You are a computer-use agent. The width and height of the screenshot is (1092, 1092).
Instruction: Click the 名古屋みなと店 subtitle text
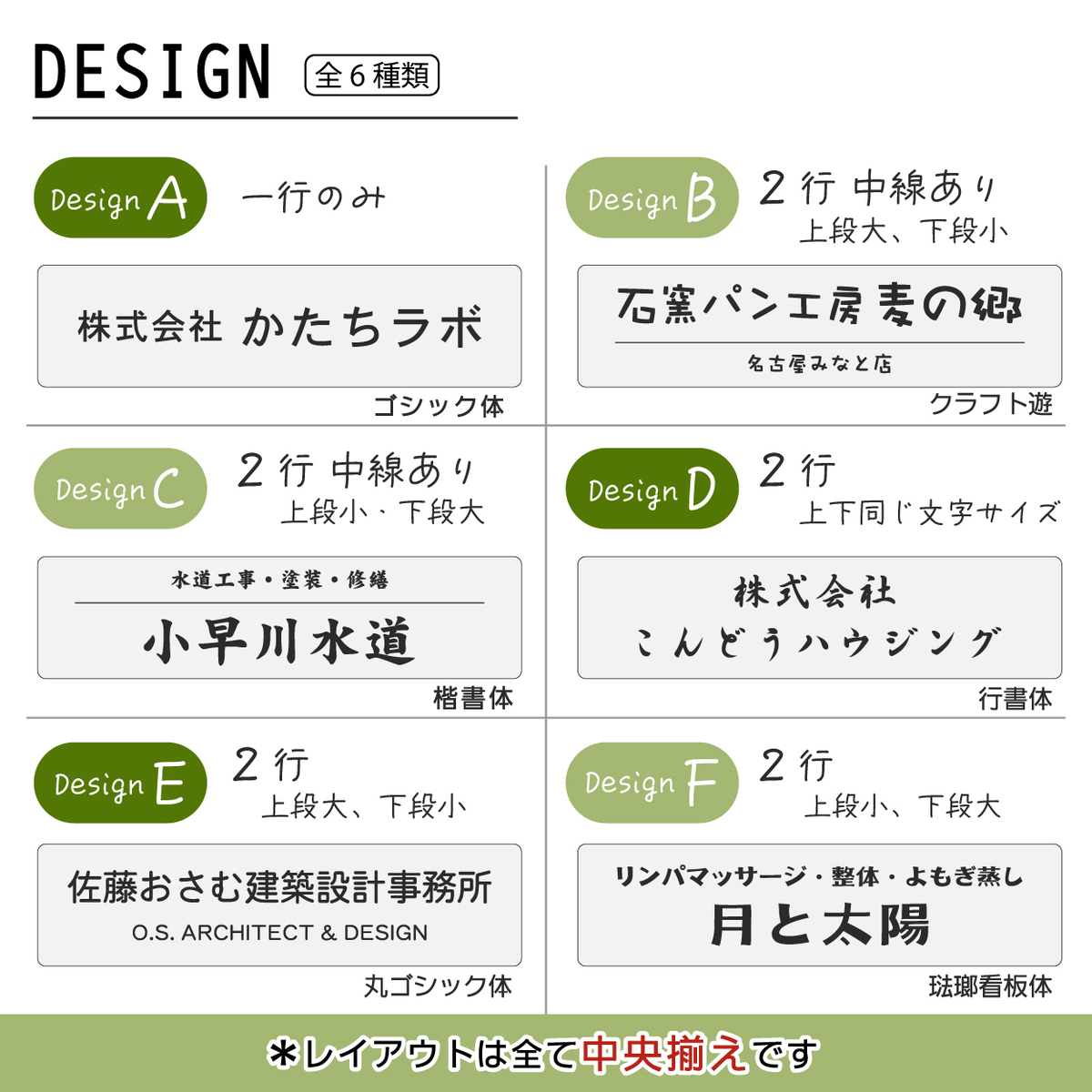[x=820, y=364]
